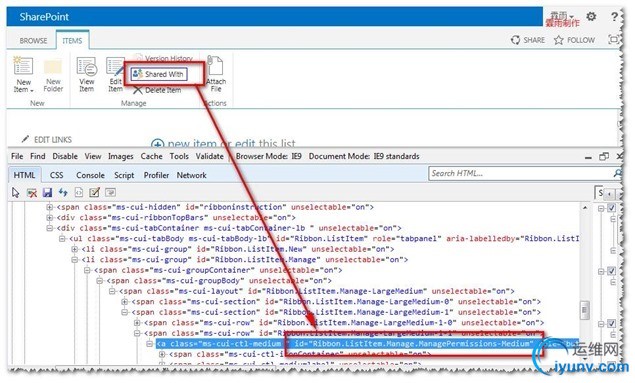Select the highlighted ManagePermissions-Medium anchor row
Screen dimensions: 635x383
[x=367, y=344]
